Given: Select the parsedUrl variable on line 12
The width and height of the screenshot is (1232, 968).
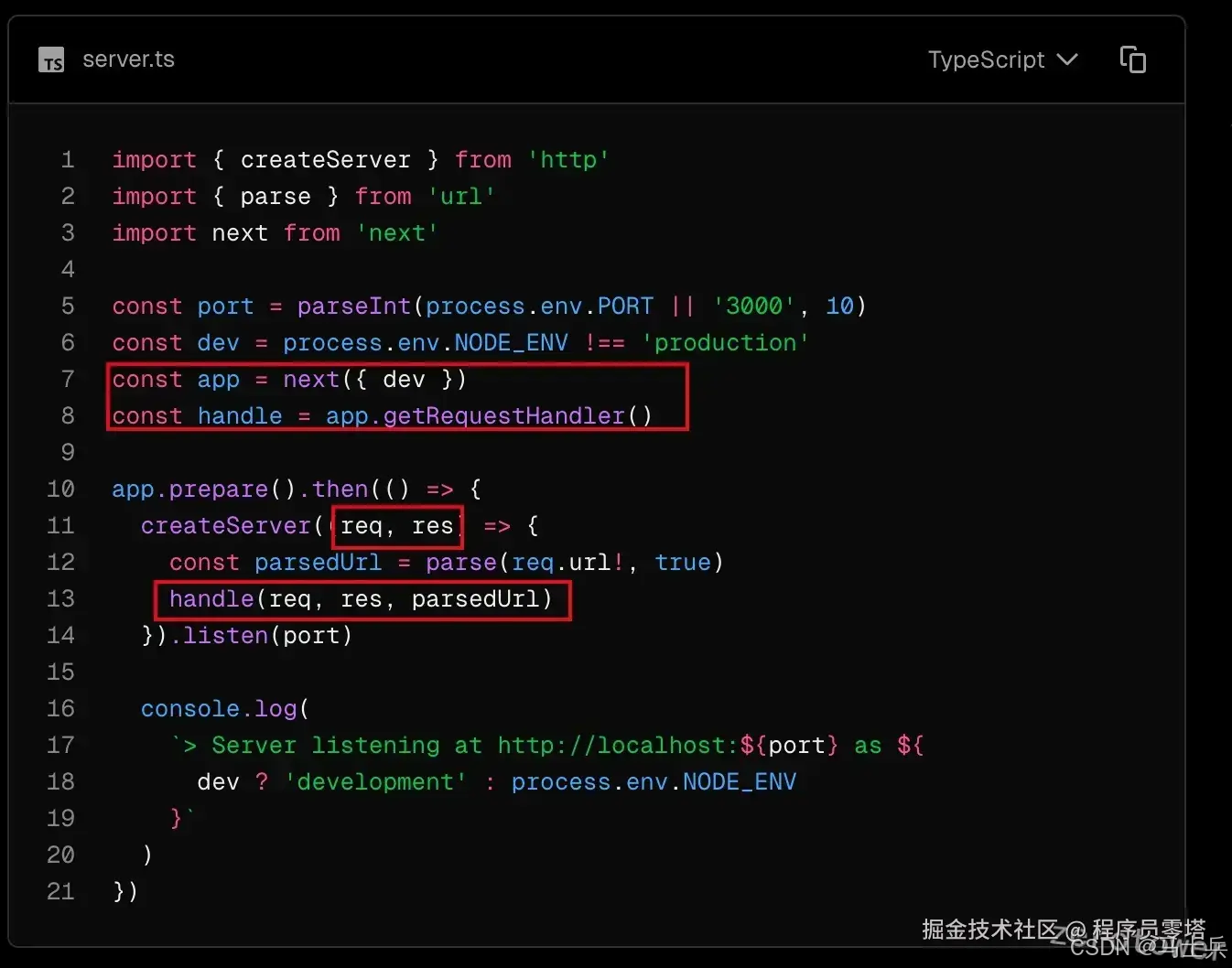Looking at the screenshot, I should (318, 562).
